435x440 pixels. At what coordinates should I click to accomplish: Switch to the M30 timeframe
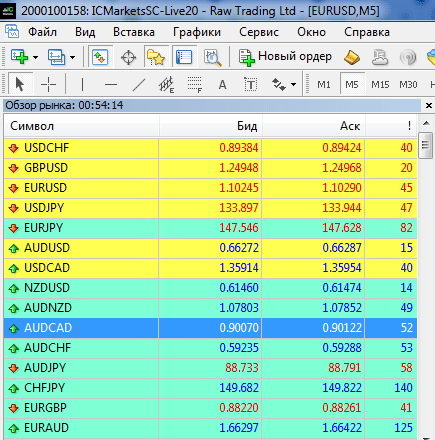(408, 85)
